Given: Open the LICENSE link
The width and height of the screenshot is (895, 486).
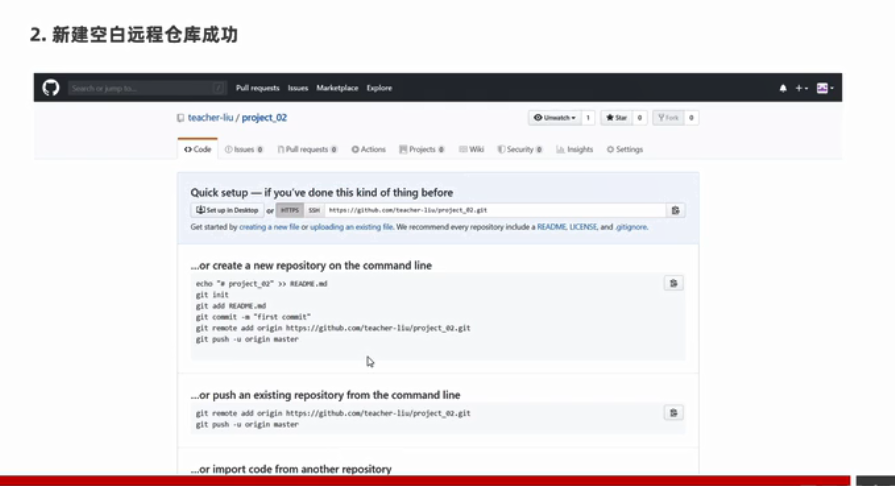Looking at the screenshot, I should click(x=583, y=227).
